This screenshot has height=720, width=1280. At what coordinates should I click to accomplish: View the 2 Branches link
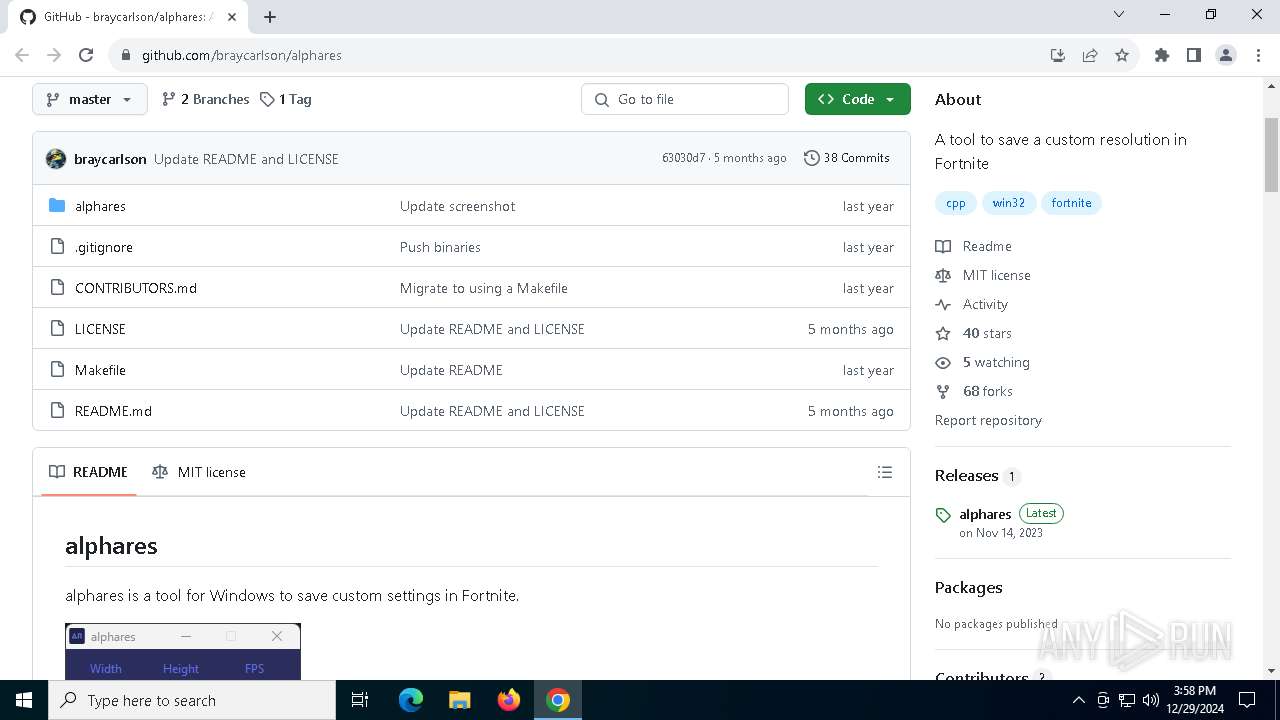(205, 99)
